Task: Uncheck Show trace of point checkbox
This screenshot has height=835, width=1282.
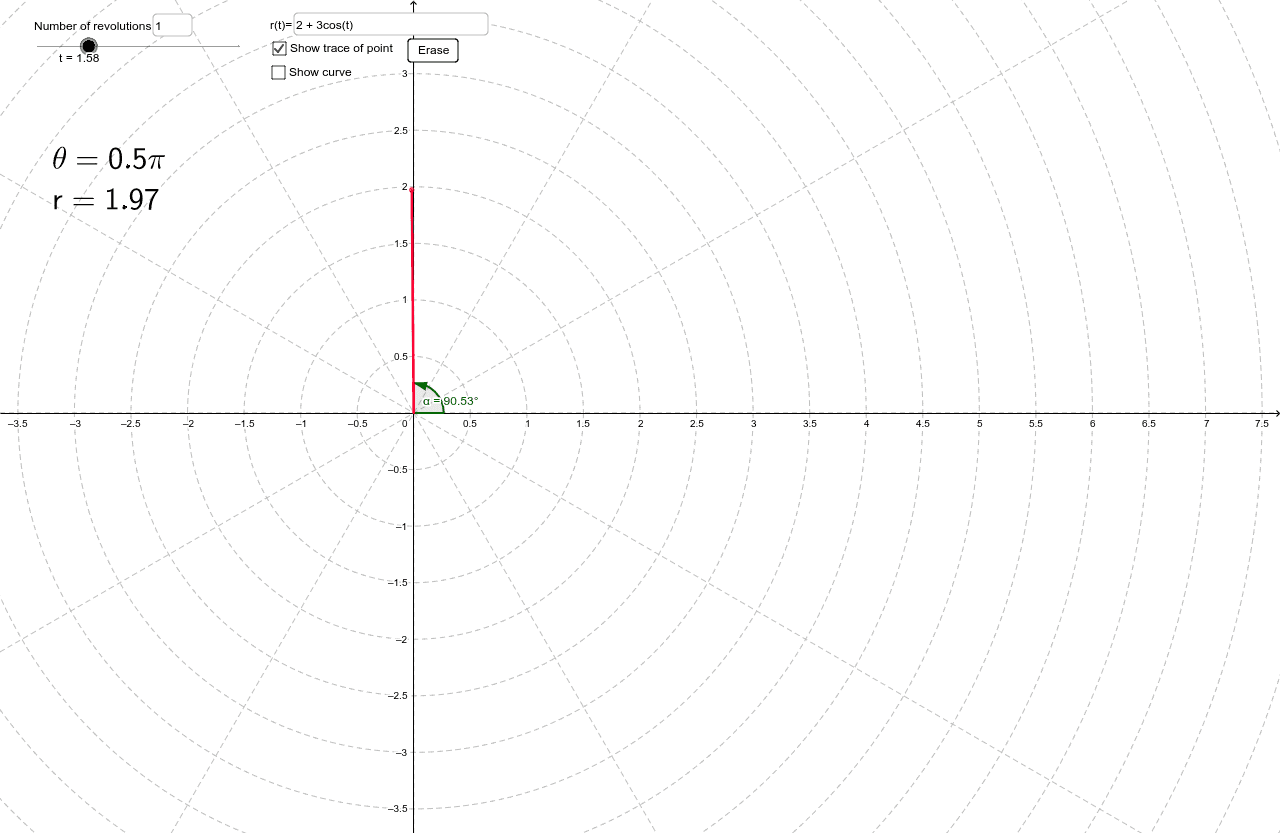Action: pos(279,48)
